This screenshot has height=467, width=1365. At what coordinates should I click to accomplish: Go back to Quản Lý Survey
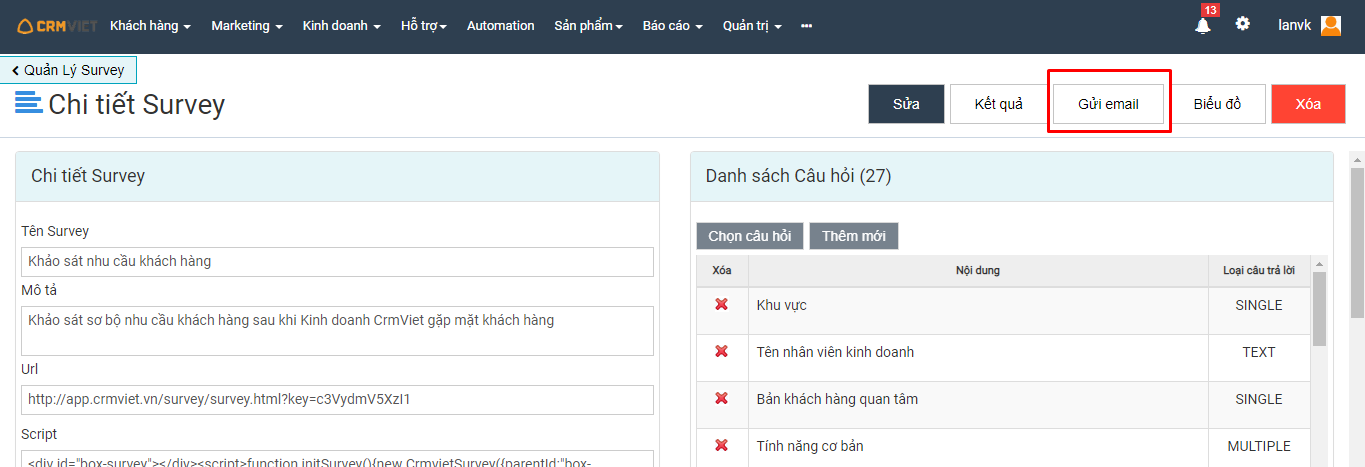(69, 70)
